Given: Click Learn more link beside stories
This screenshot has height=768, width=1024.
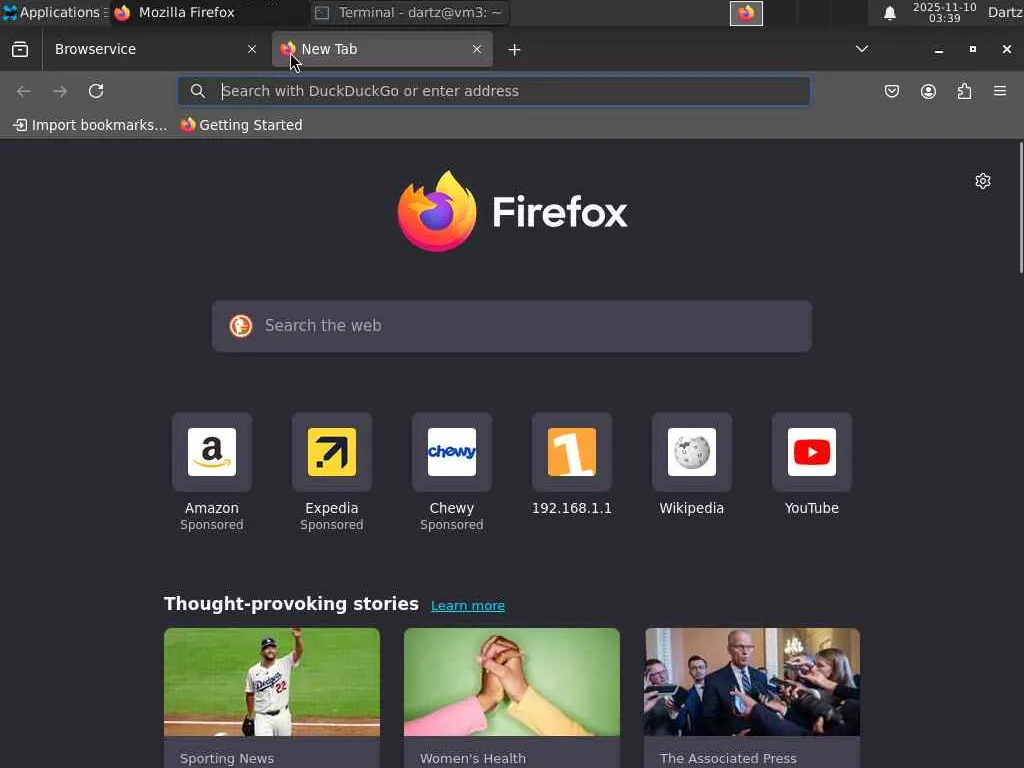Looking at the screenshot, I should 468,605.
